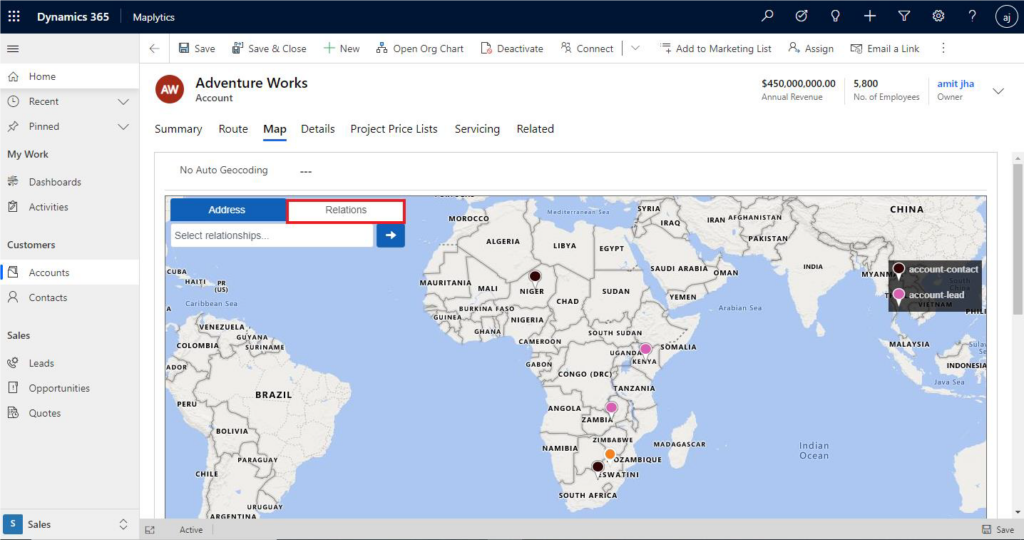
Task: Open the app launcher waffle icon
Action: pos(14,16)
